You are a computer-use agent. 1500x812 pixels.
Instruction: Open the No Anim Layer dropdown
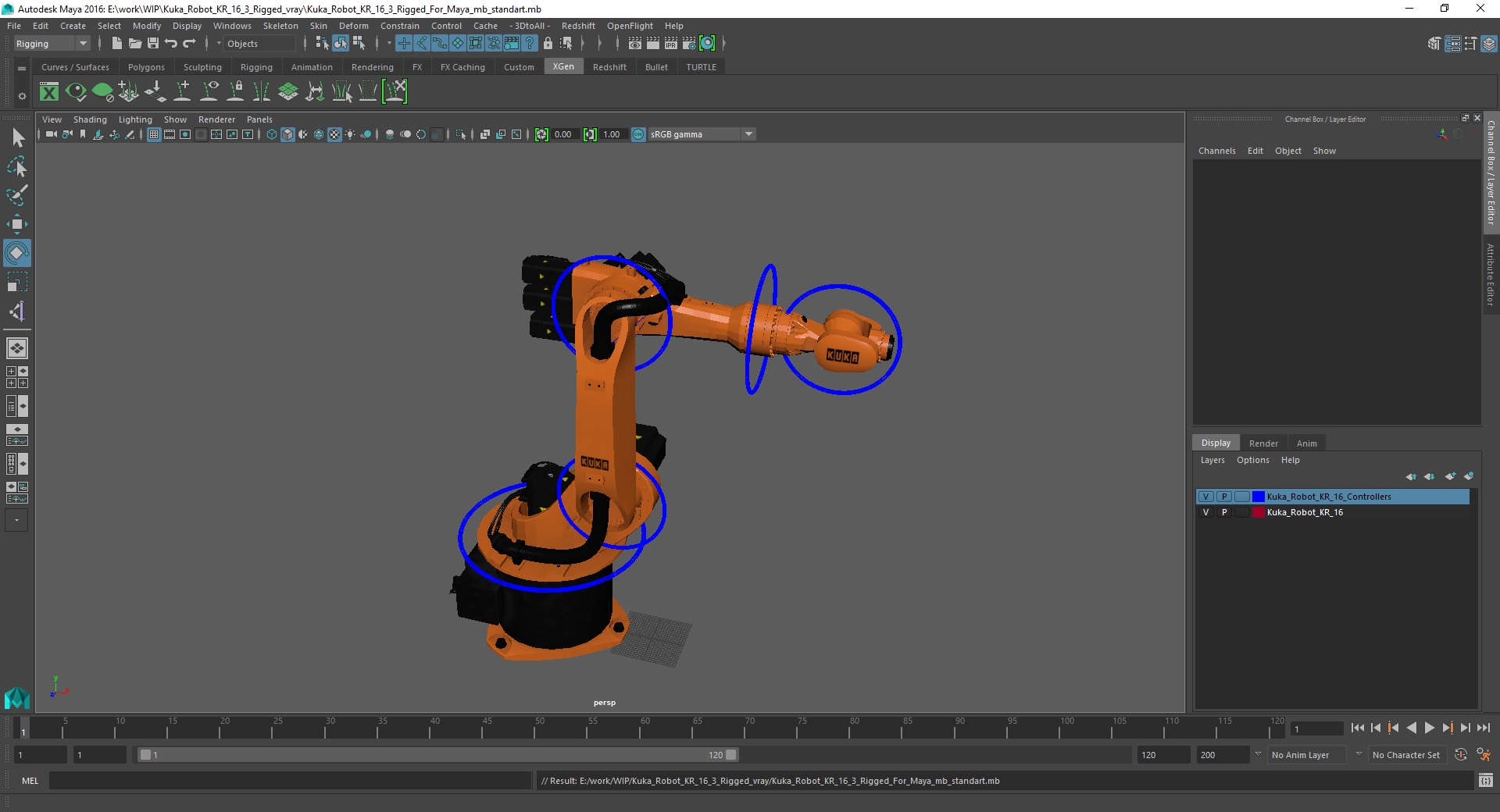[x=1307, y=755]
